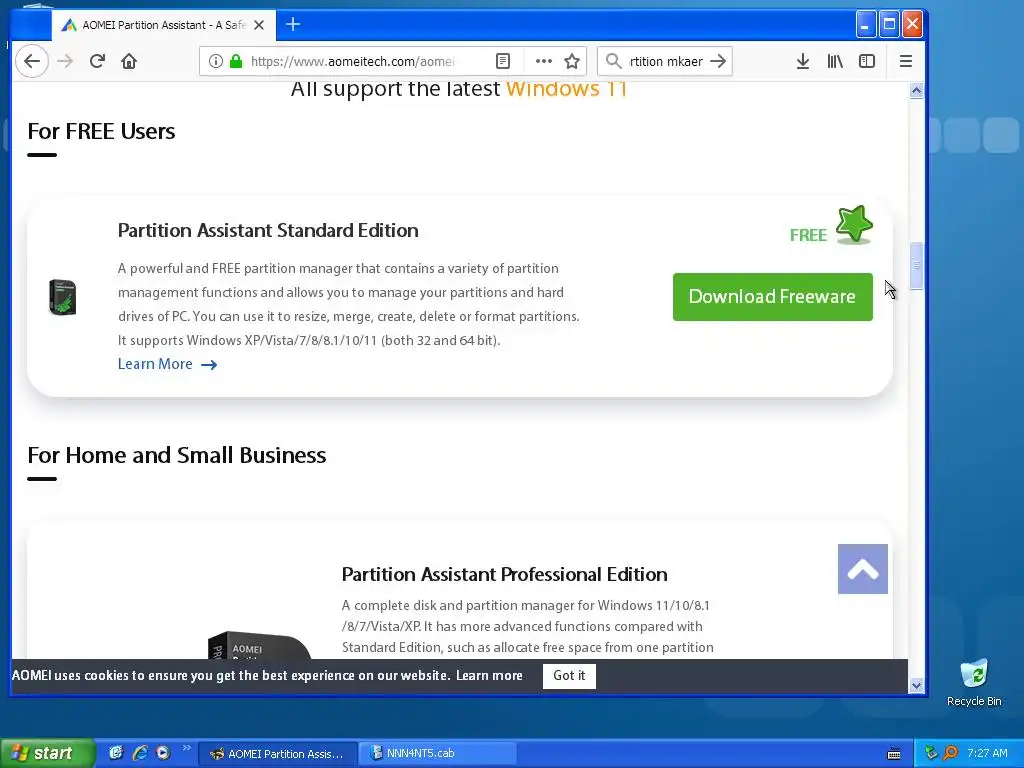1024x768 pixels.
Task: Open the browser home page
Action: click(129, 61)
